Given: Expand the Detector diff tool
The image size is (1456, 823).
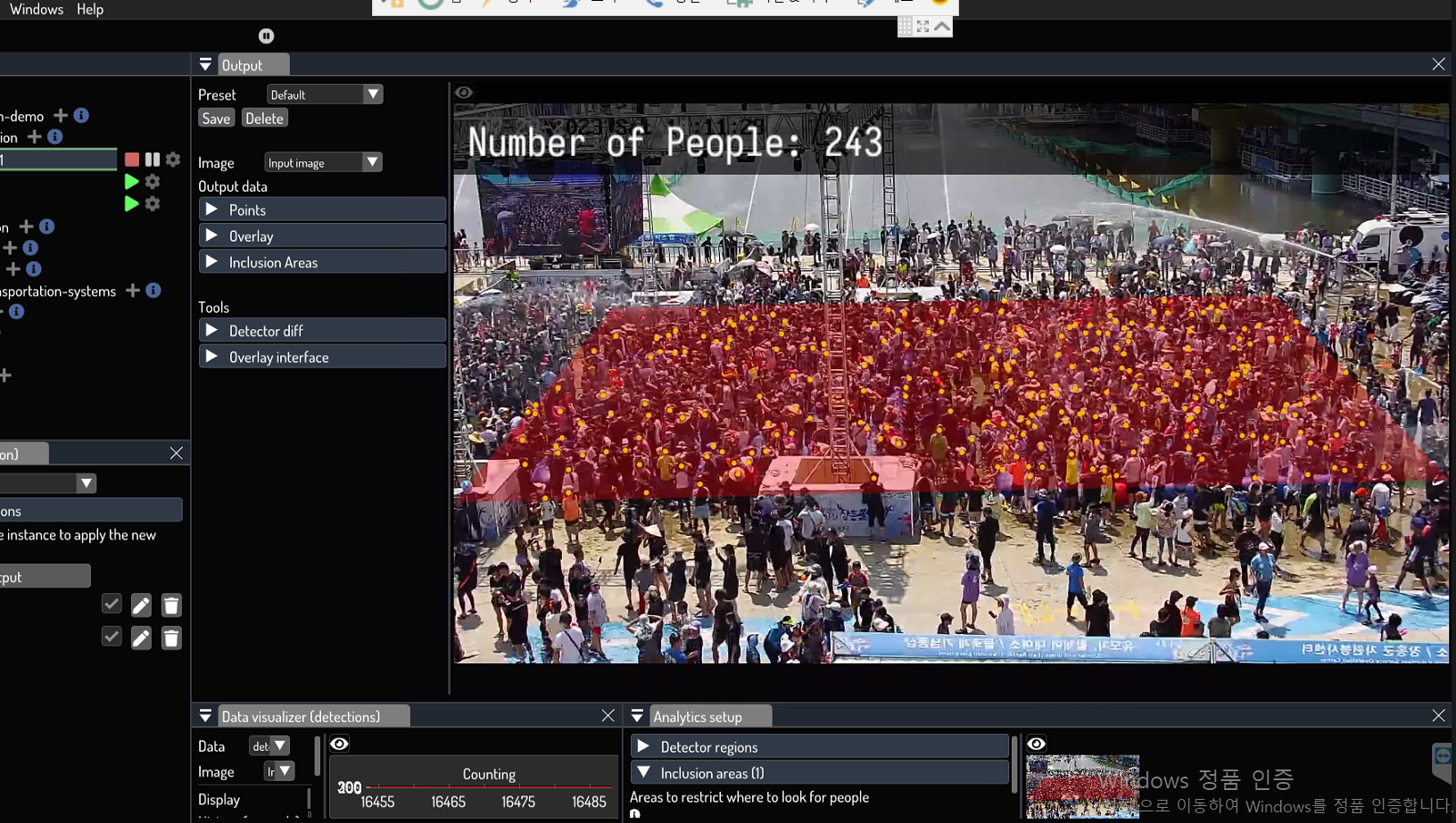Looking at the screenshot, I should [x=322, y=331].
